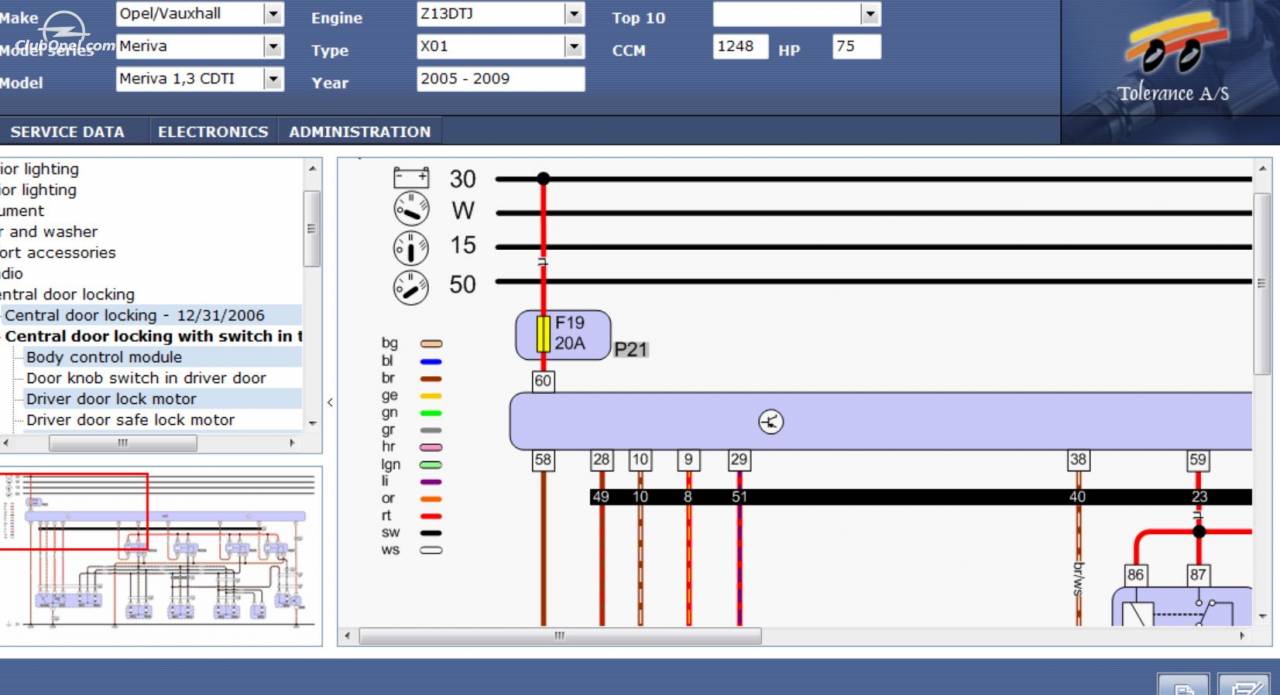This screenshot has width=1280, height=695.
Task: Click the transistor symbol in the control module
Action: [770, 421]
